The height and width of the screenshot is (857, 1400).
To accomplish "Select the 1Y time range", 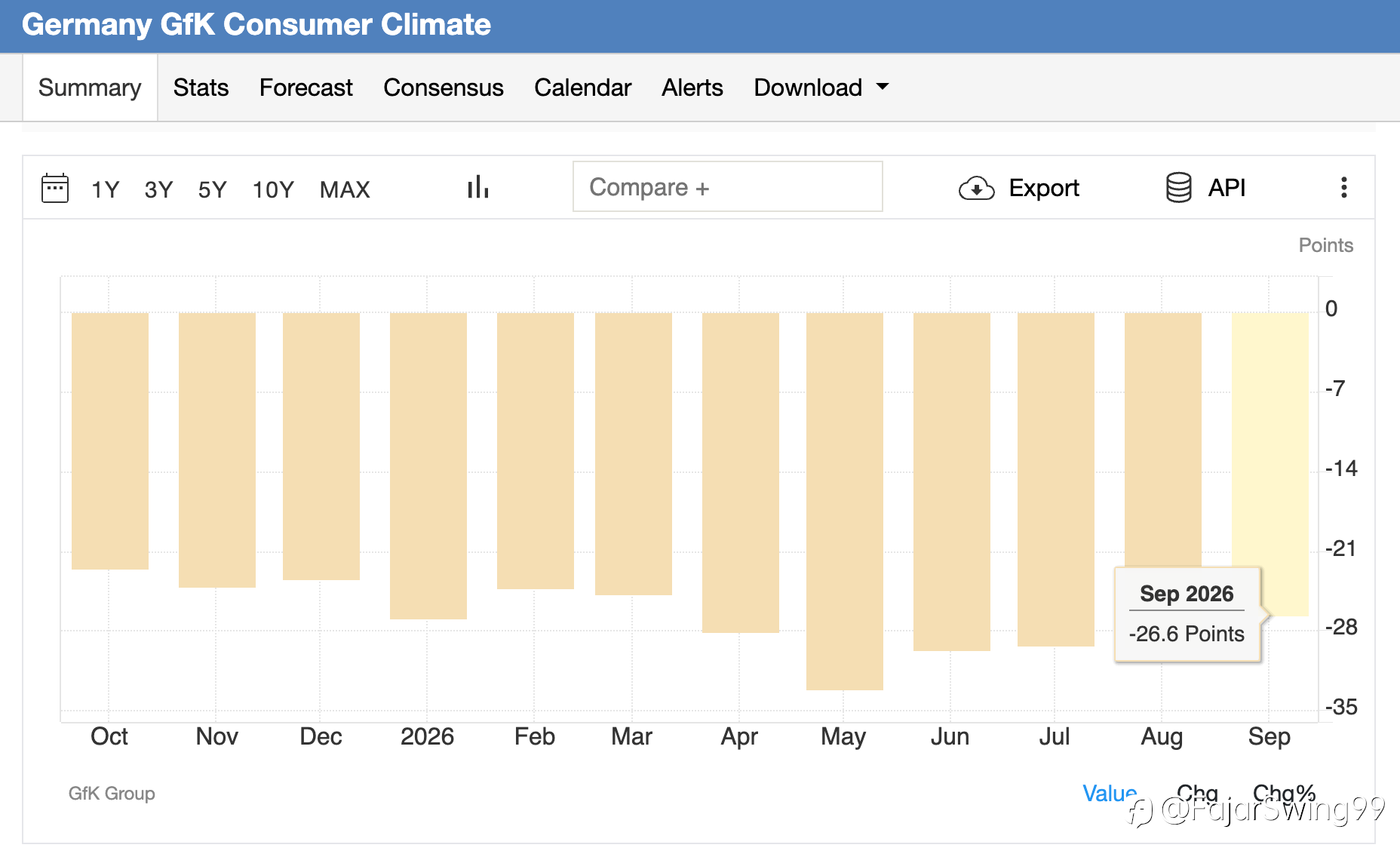I will 106,189.
